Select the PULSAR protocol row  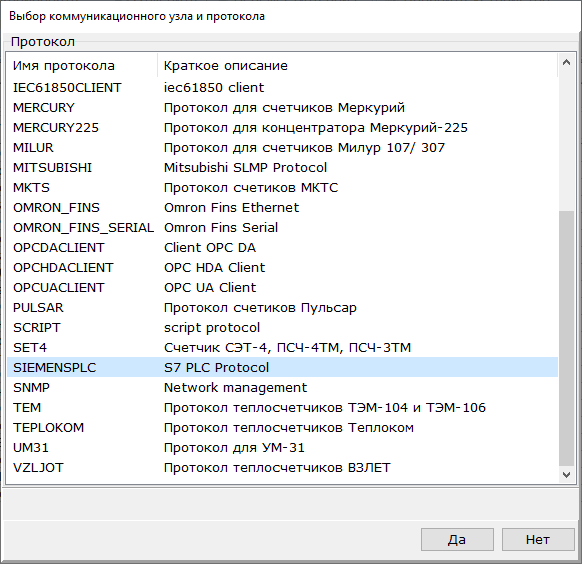(x=282, y=308)
